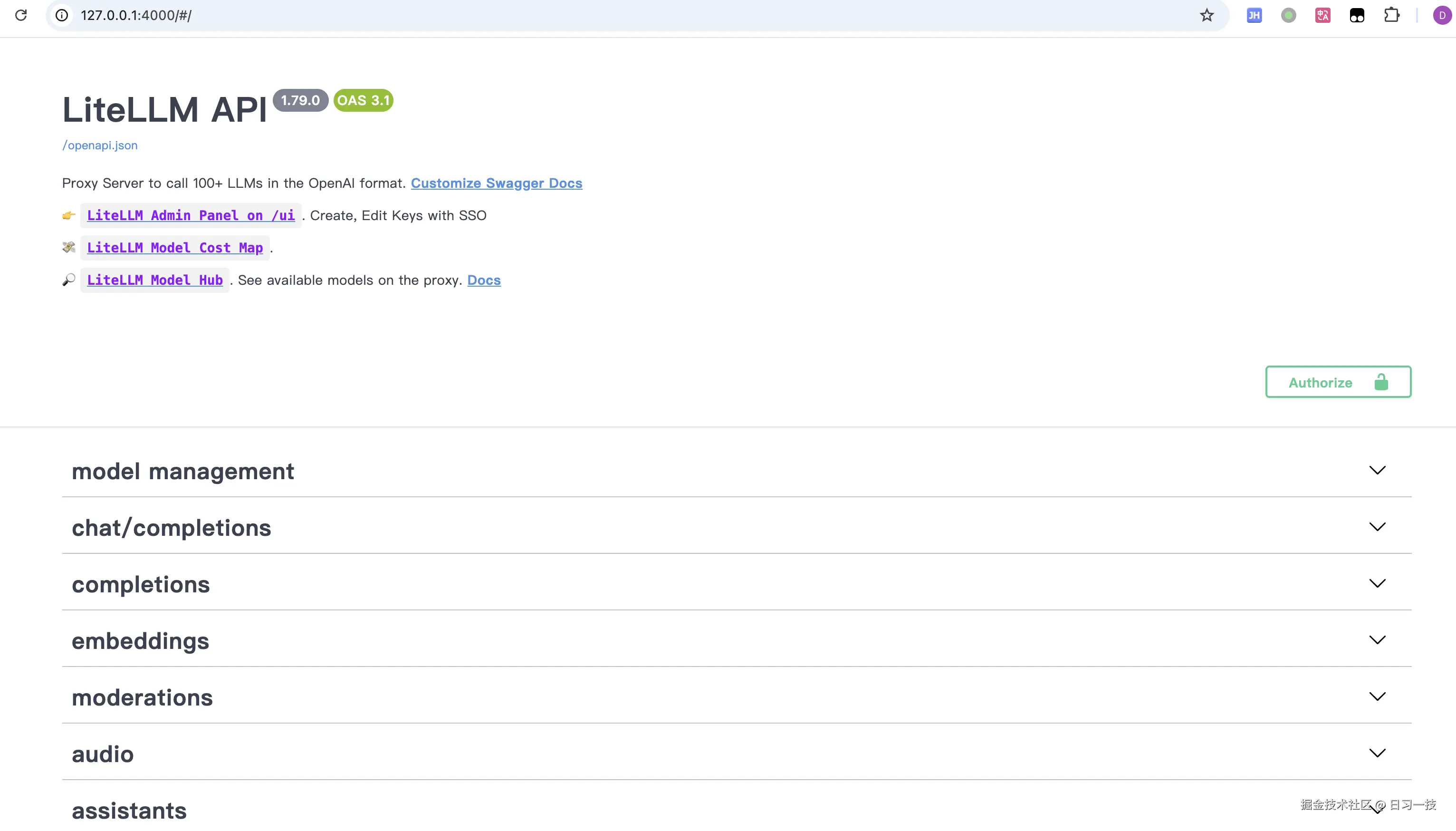Open the extensions puzzle-piece menu
The image size is (1456, 831).
click(x=1391, y=15)
